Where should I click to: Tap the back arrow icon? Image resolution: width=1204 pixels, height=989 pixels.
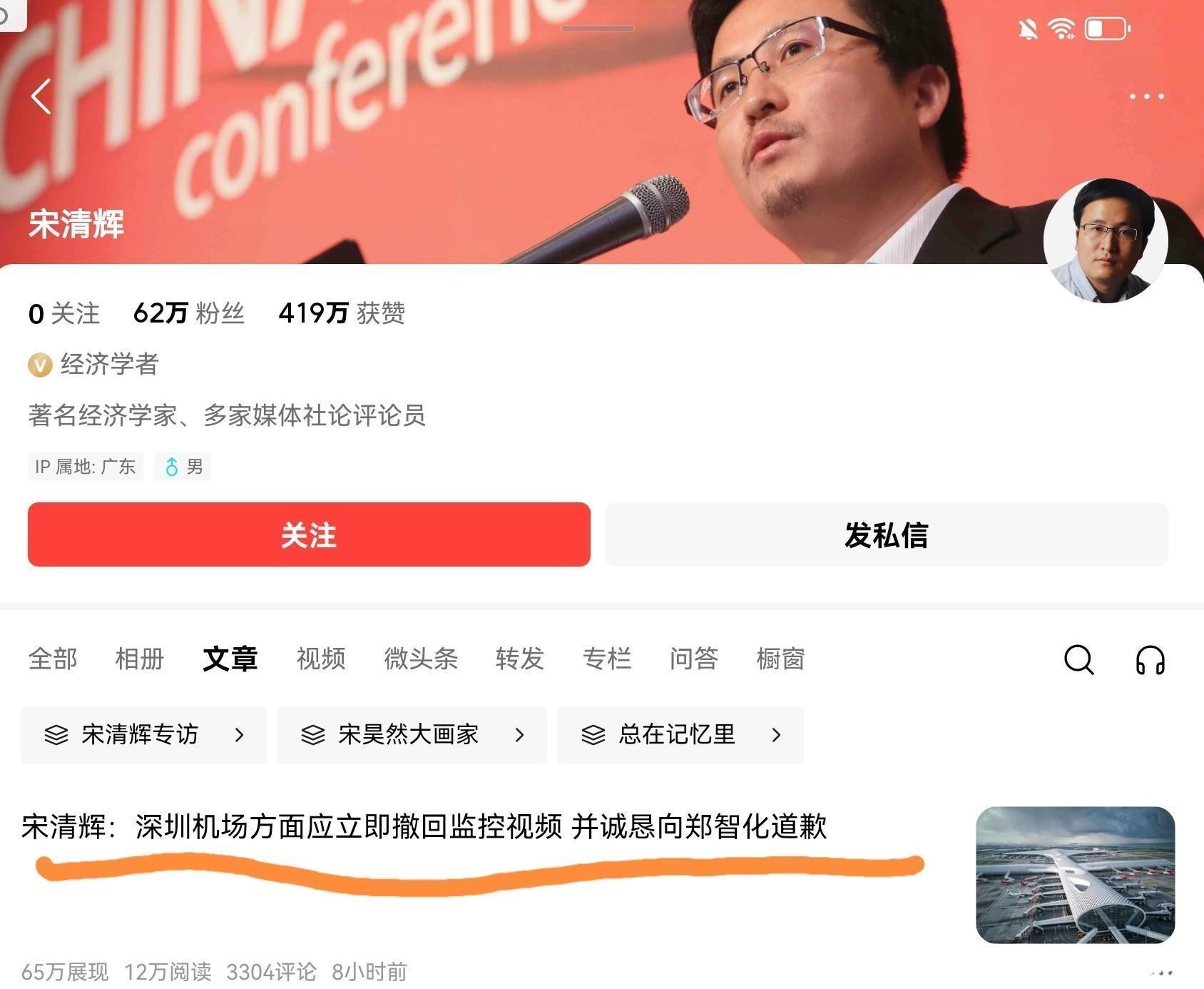(x=41, y=96)
